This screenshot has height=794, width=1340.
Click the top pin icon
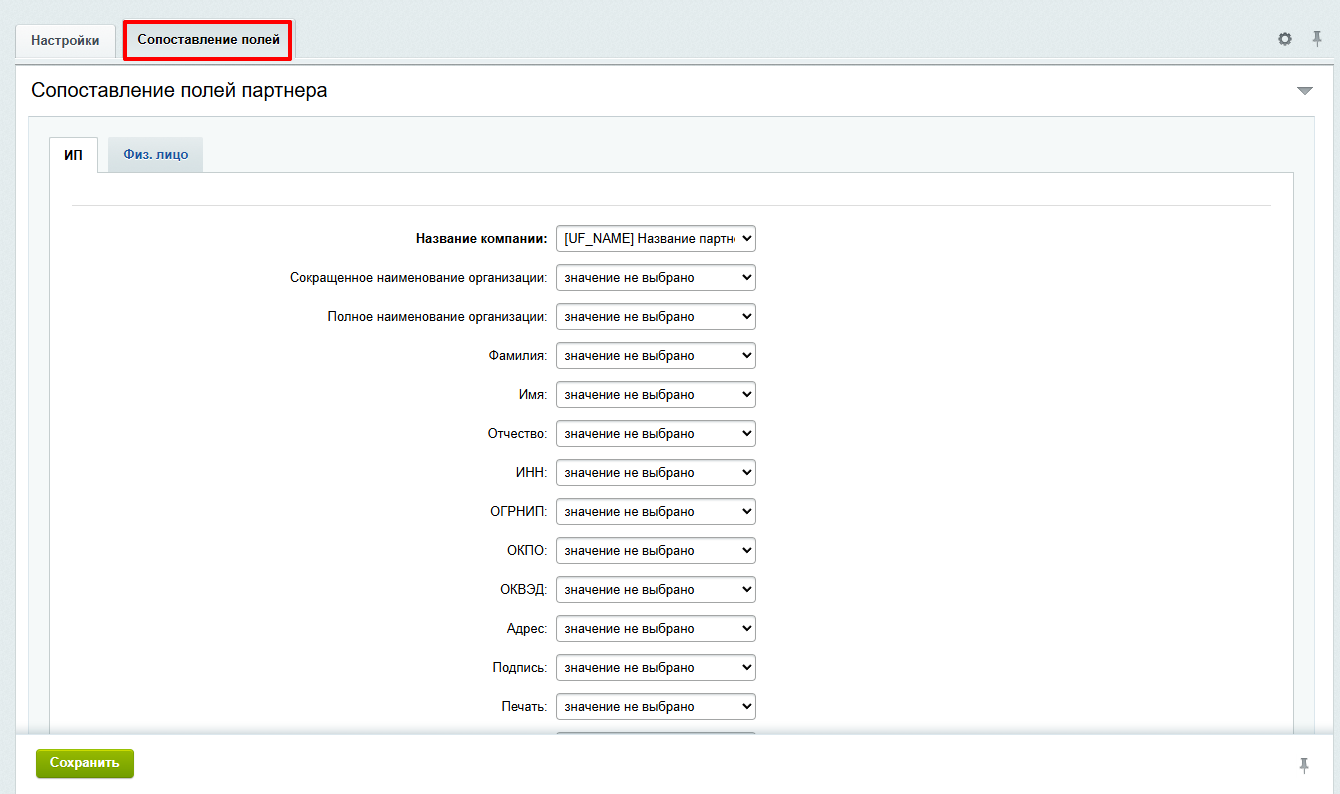point(1316,39)
